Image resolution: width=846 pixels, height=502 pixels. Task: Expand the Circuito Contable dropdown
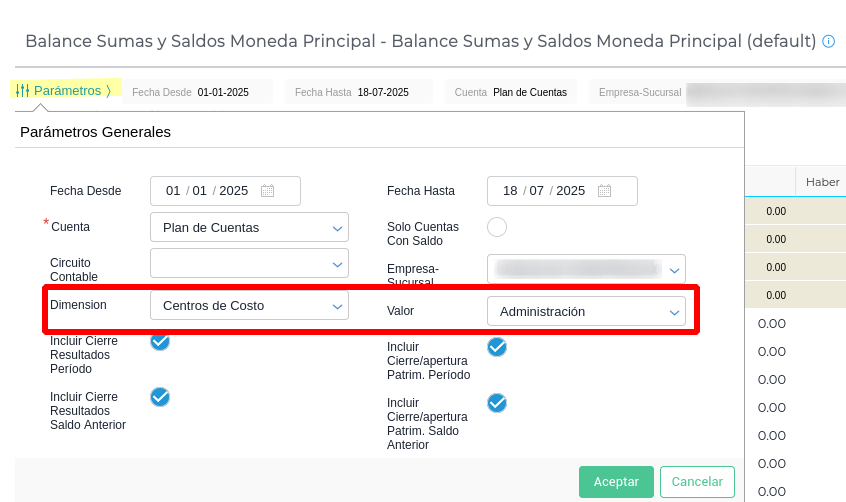tap(249, 263)
